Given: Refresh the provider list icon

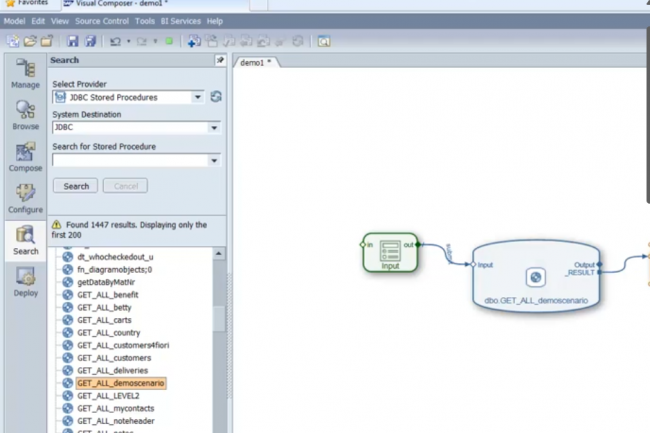Looking at the screenshot, I should [216, 97].
